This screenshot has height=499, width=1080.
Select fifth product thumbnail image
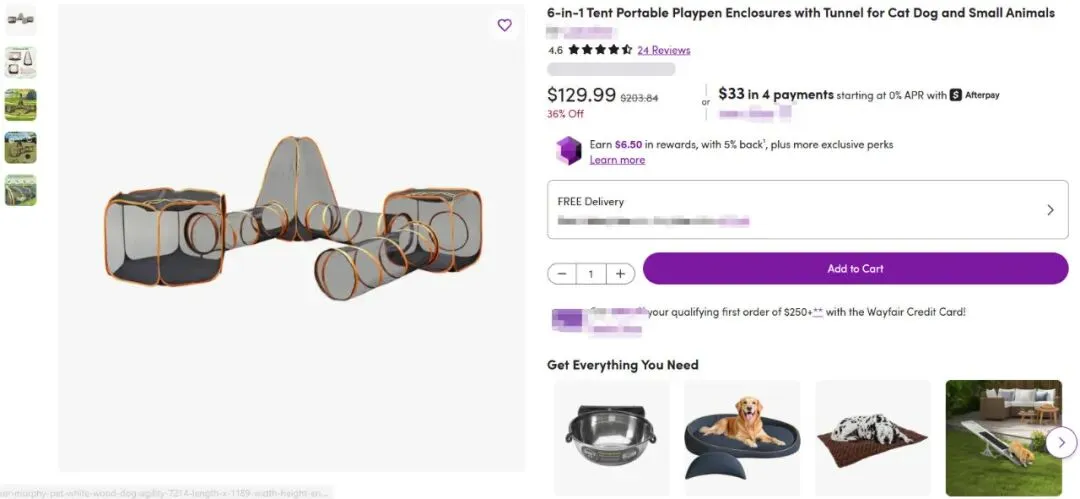tap(20, 190)
